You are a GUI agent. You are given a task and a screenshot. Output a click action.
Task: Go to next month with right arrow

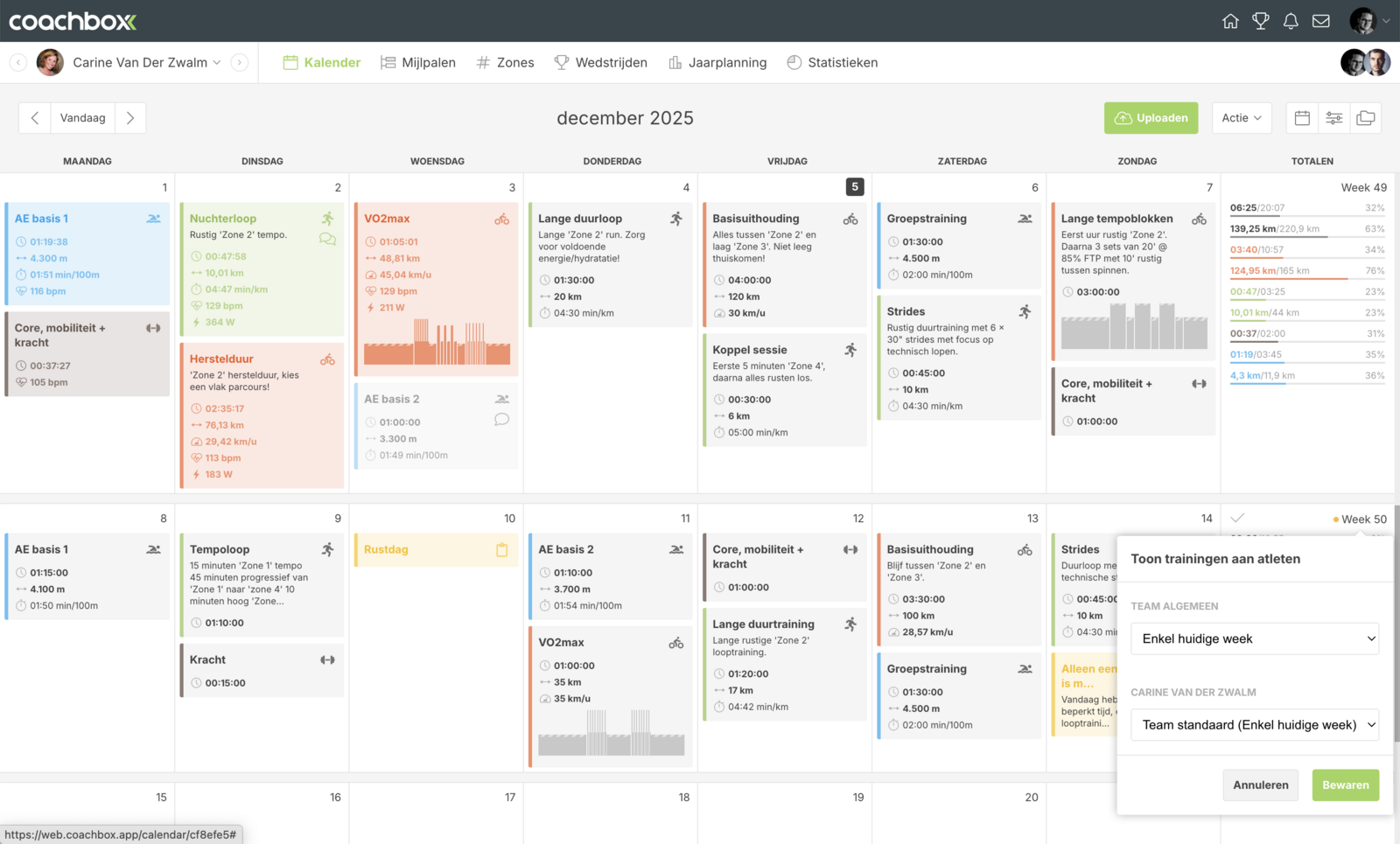[130, 118]
